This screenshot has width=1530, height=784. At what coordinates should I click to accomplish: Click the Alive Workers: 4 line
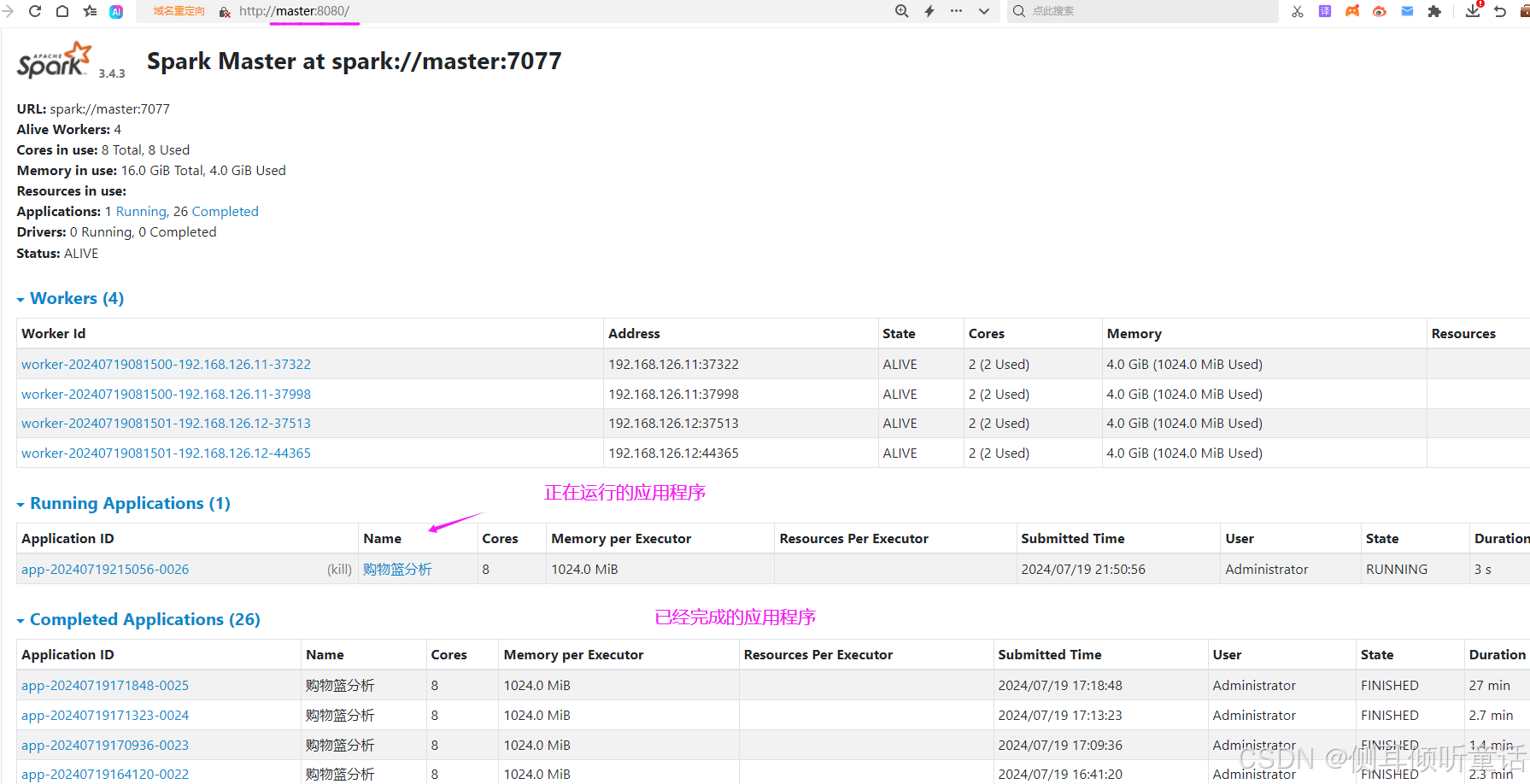69,130
